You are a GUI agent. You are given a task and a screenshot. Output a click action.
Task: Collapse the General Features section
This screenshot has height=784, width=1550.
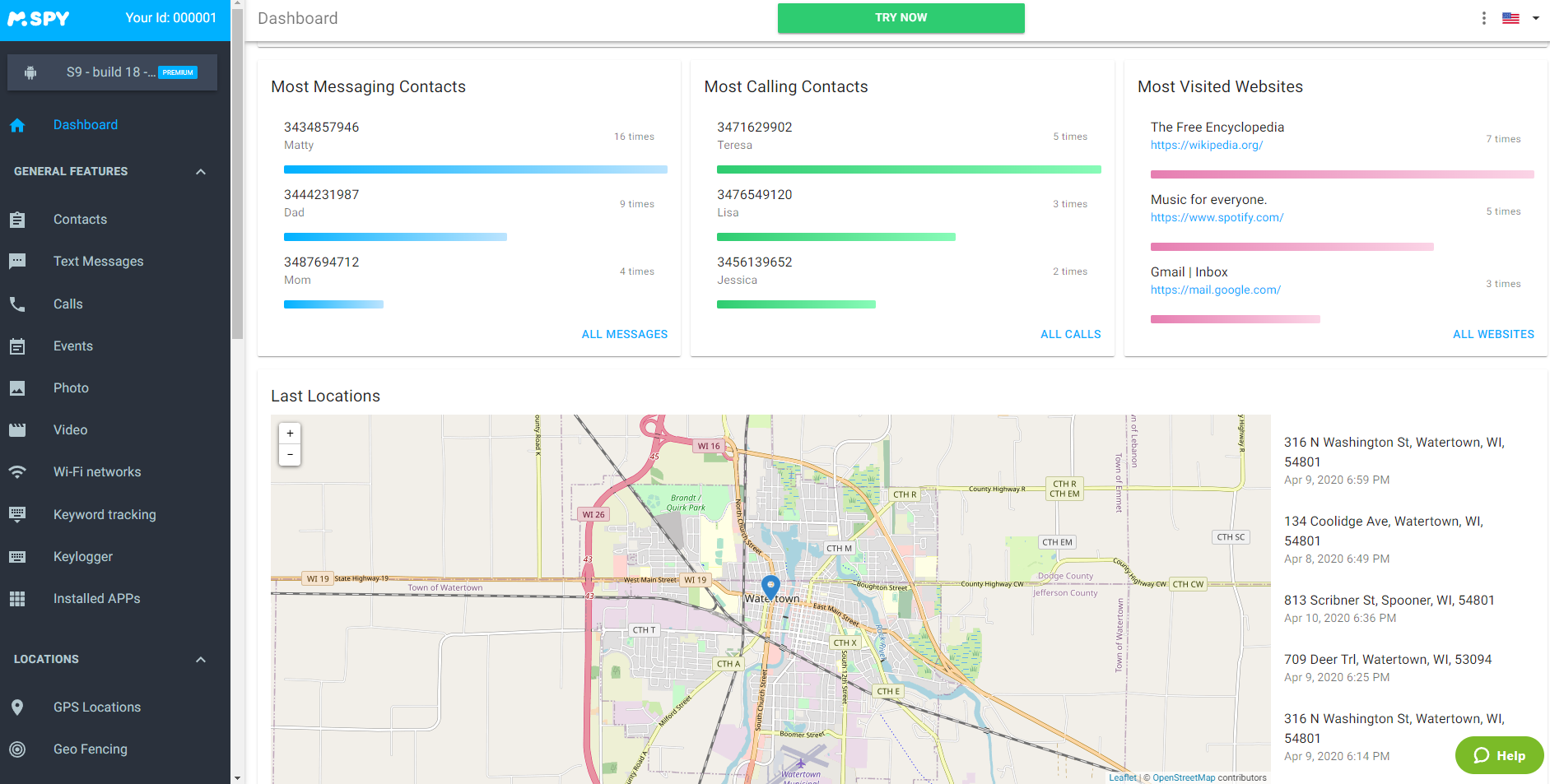201,172
